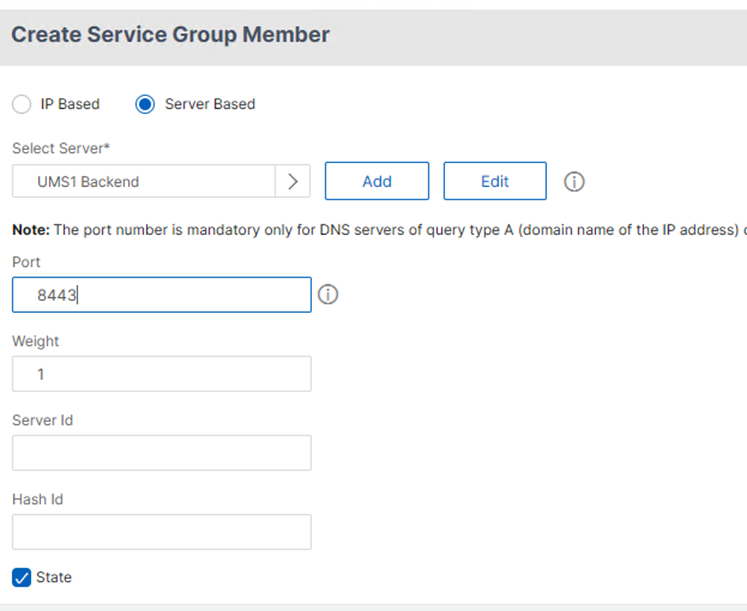The image size is (747, 611).
Task: Click the "State" label beside the checkbox
Action: pos(54,577)
